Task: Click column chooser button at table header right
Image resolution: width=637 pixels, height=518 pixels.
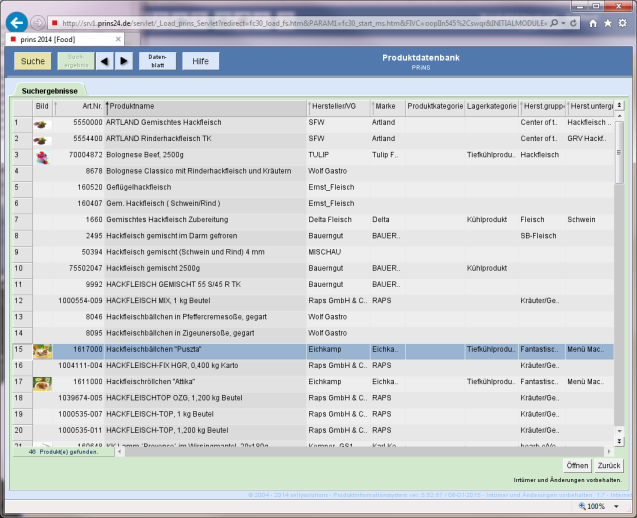Action: point(619,105)
